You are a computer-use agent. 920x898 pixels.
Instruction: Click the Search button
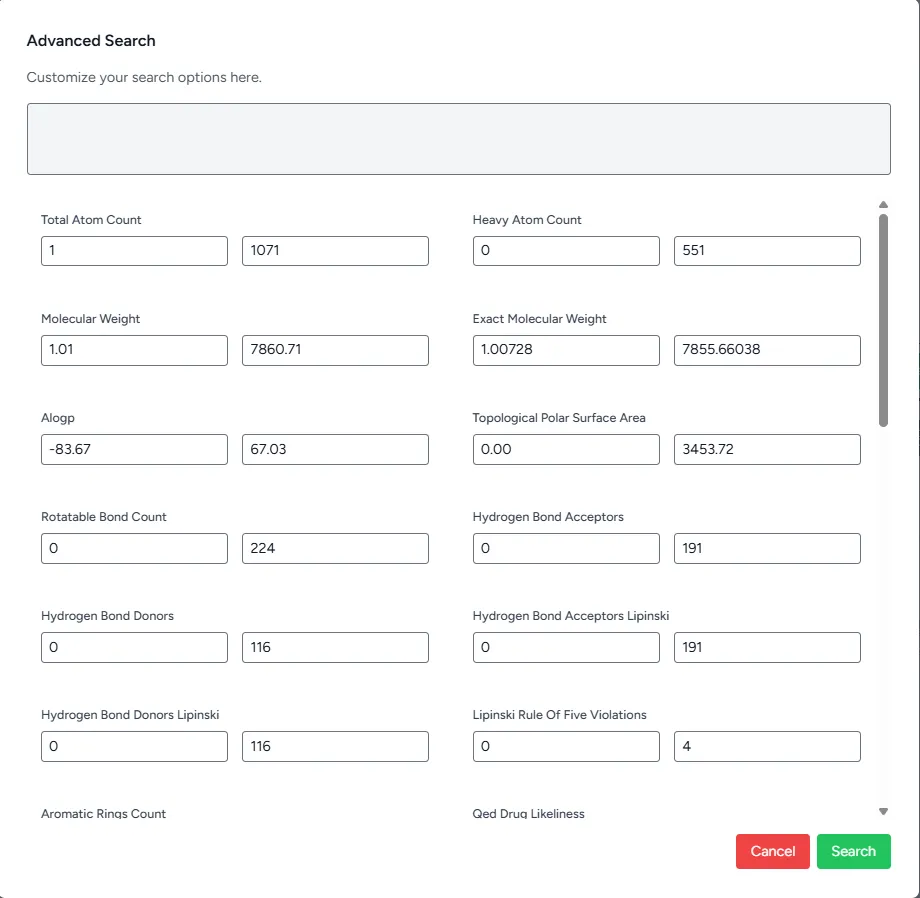853,851
